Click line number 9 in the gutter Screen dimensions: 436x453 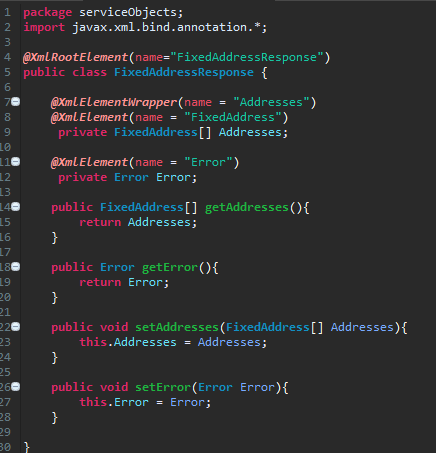[x=7, y=132]
